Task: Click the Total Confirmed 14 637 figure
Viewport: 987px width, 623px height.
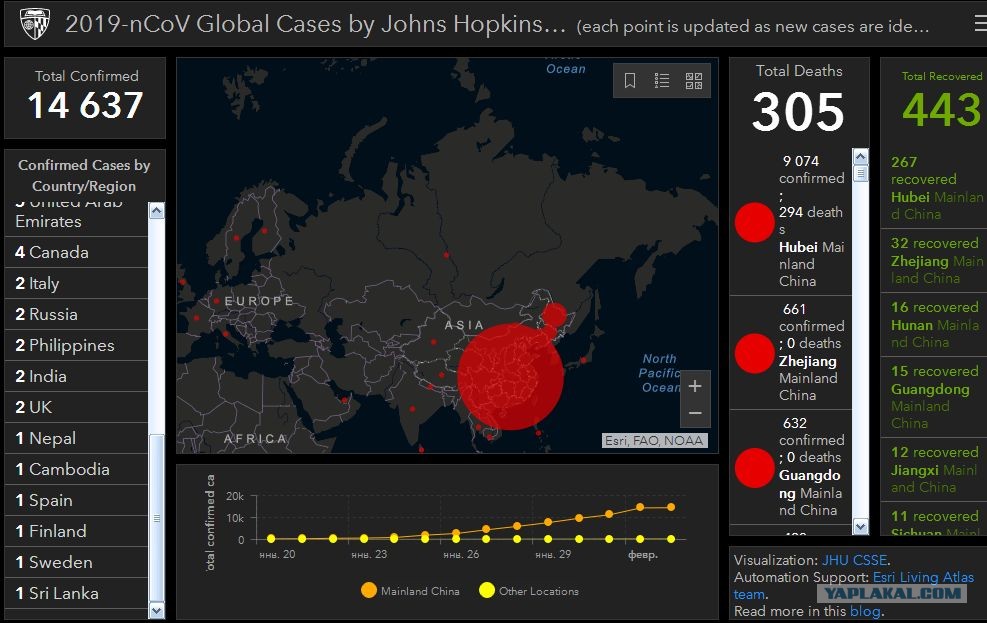Action: (85, 105)
